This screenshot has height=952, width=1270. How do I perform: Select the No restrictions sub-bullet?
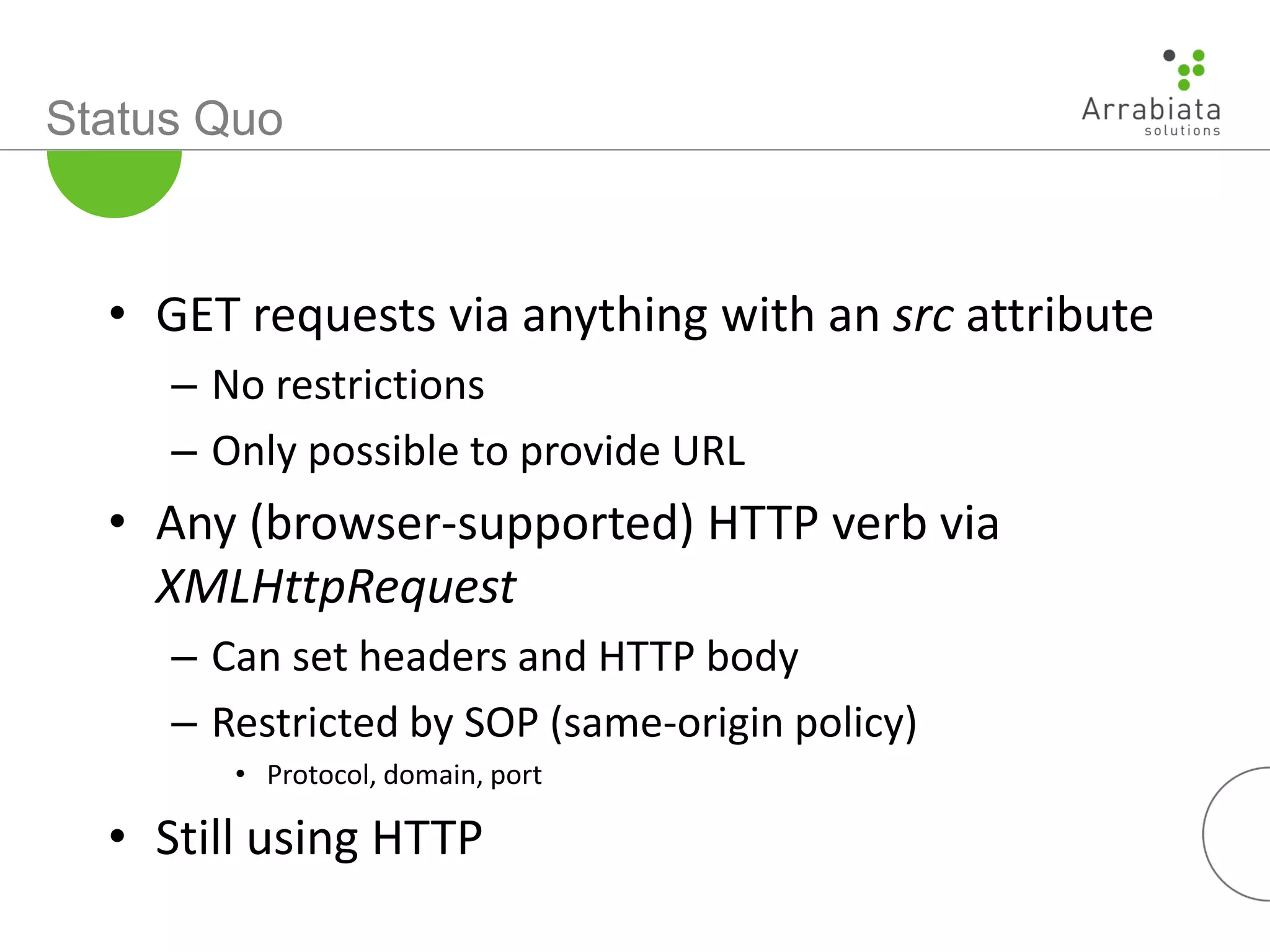point(348,386)
